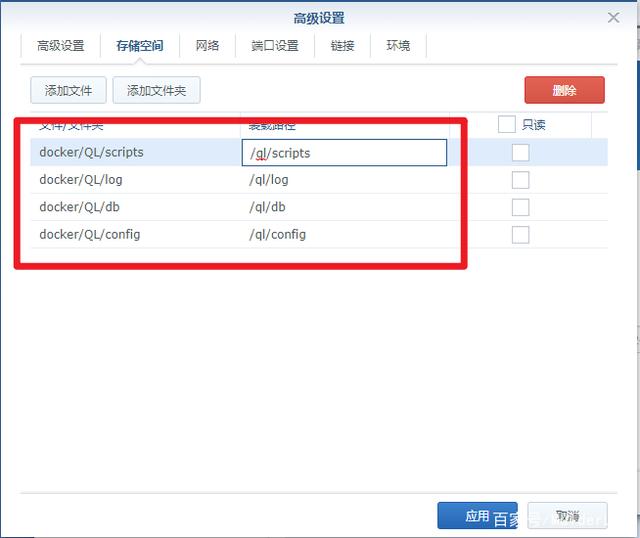Click the 添加文件 button
This screenshot has width=640, height=538.
coord(69,90)
